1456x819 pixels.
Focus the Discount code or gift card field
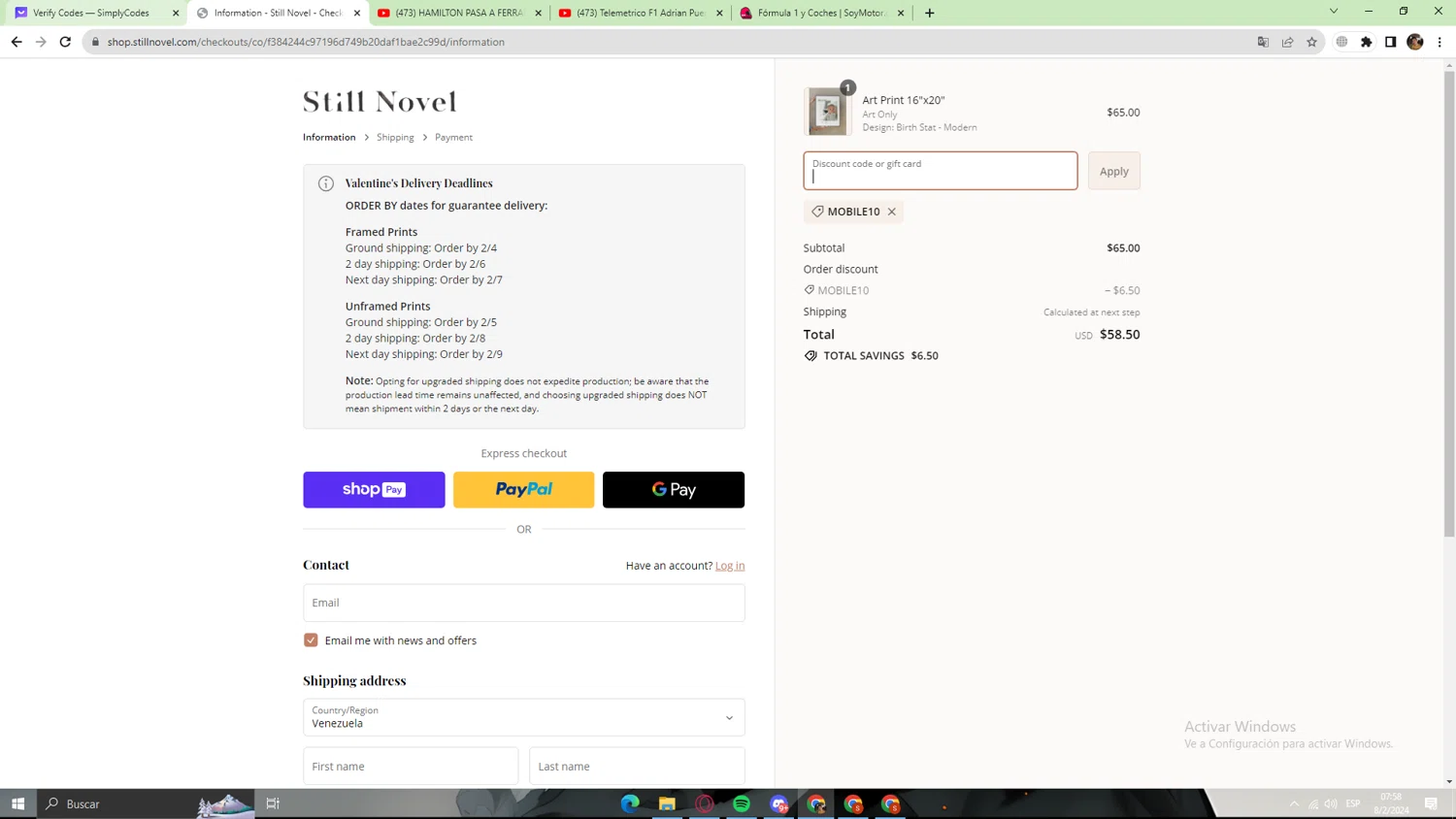(x=941, y=171)
